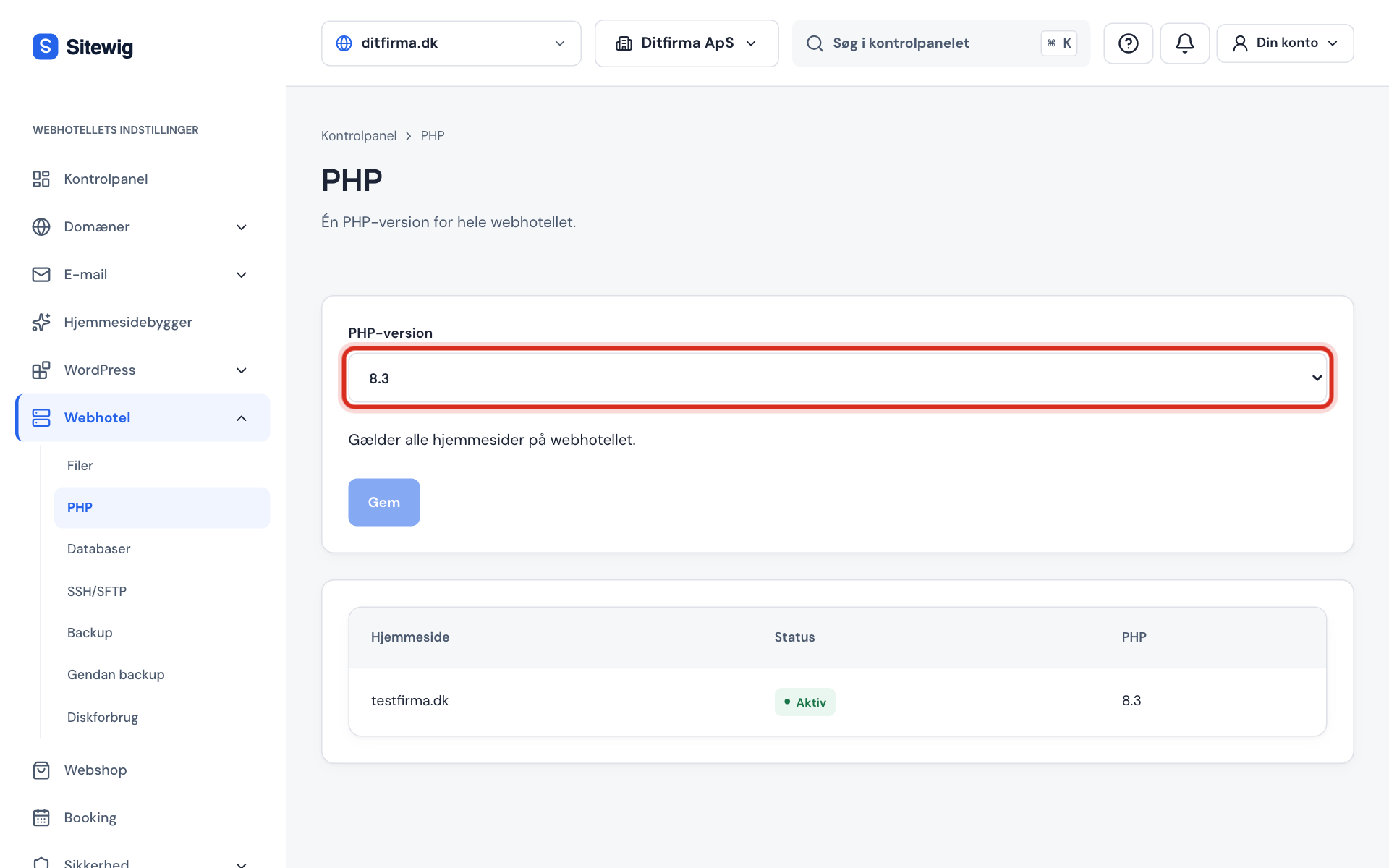Click the globe icon beside ditfirma.dk
Viewport: 1389px width, 868px height.
[x=344, y=43]
